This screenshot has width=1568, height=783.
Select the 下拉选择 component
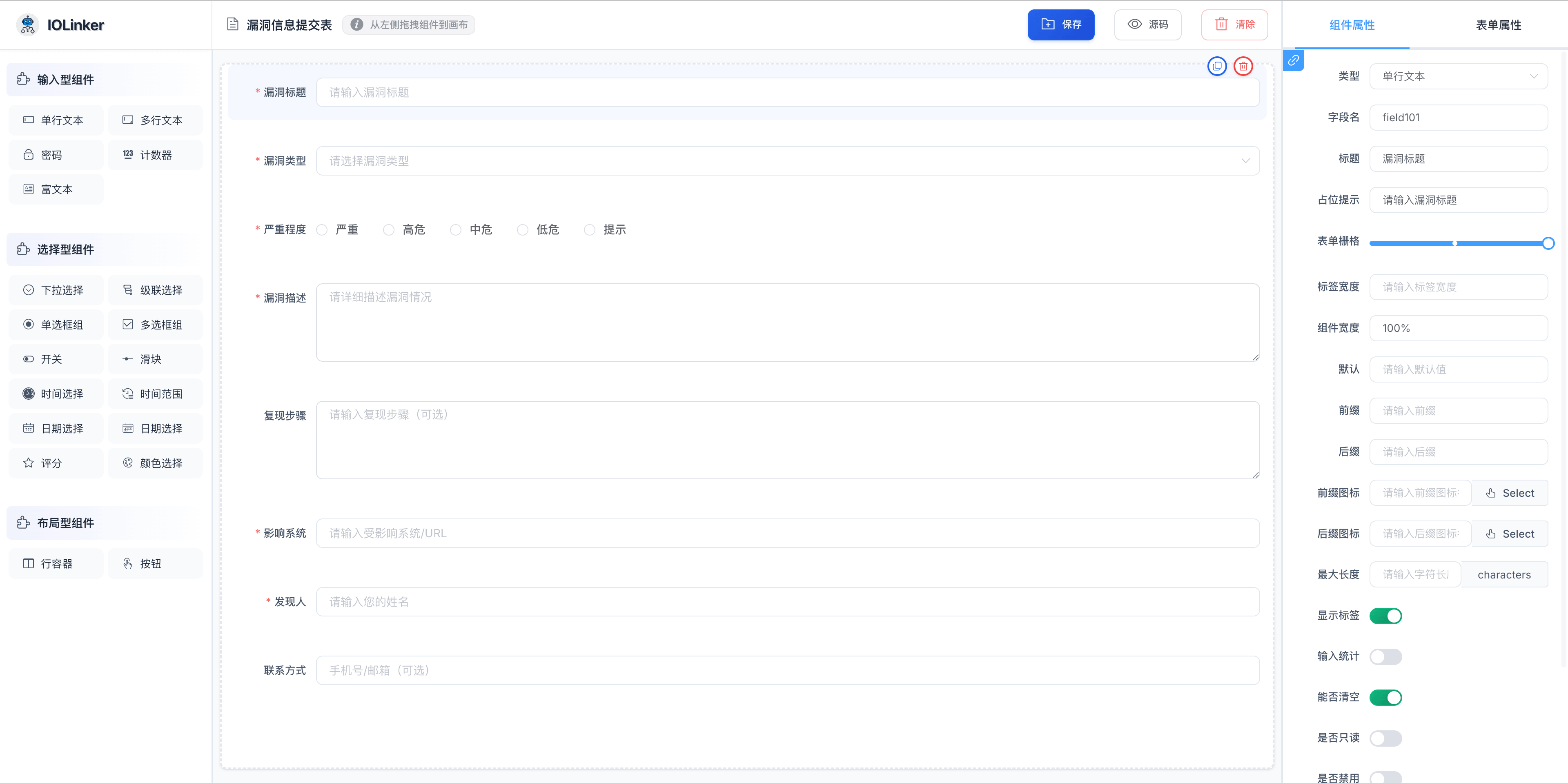(x=56, y=290)
